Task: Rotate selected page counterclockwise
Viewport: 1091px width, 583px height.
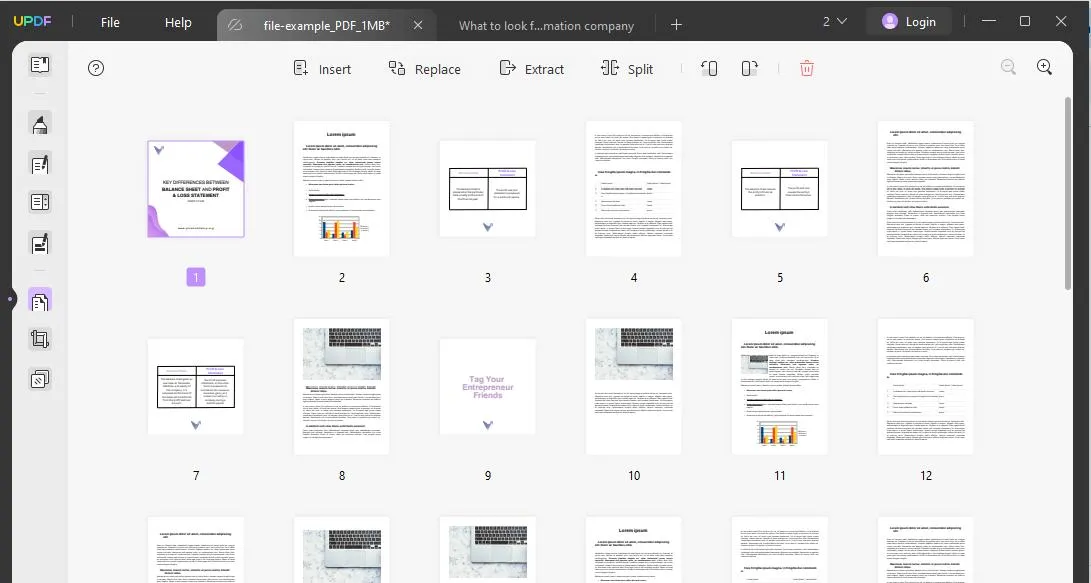Action: 709,68
